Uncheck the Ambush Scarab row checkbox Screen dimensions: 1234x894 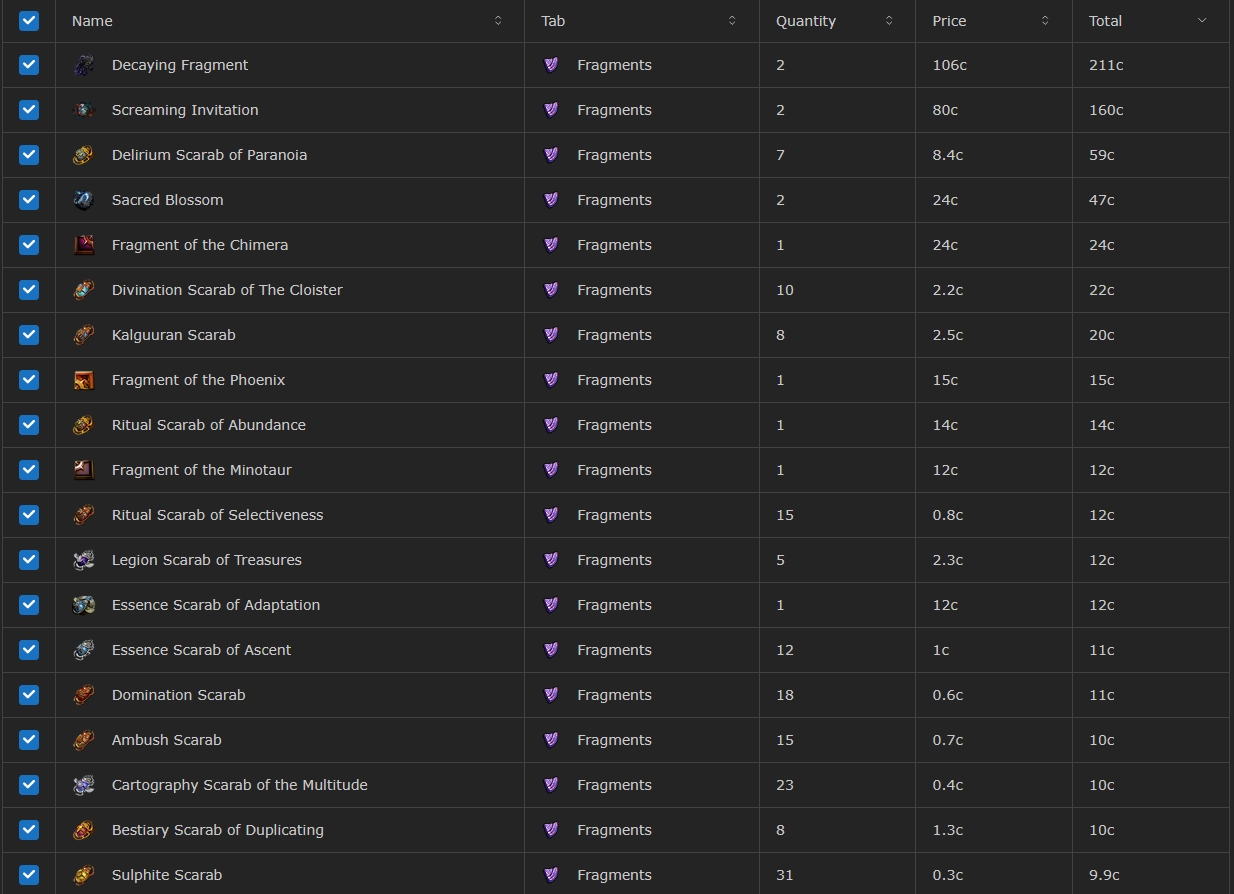point(29,740)
